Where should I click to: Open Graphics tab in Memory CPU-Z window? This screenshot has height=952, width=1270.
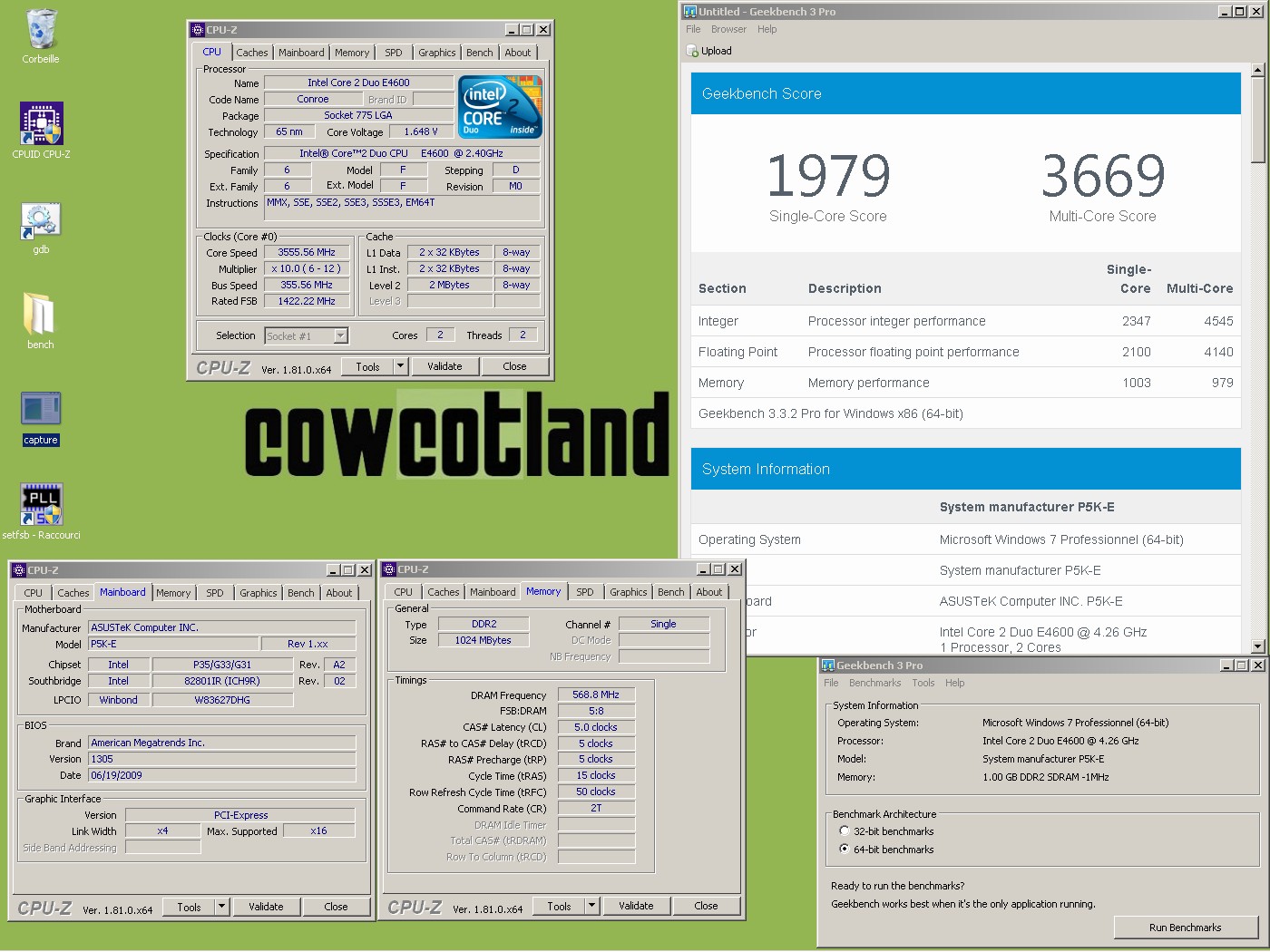tap(629, 592)
